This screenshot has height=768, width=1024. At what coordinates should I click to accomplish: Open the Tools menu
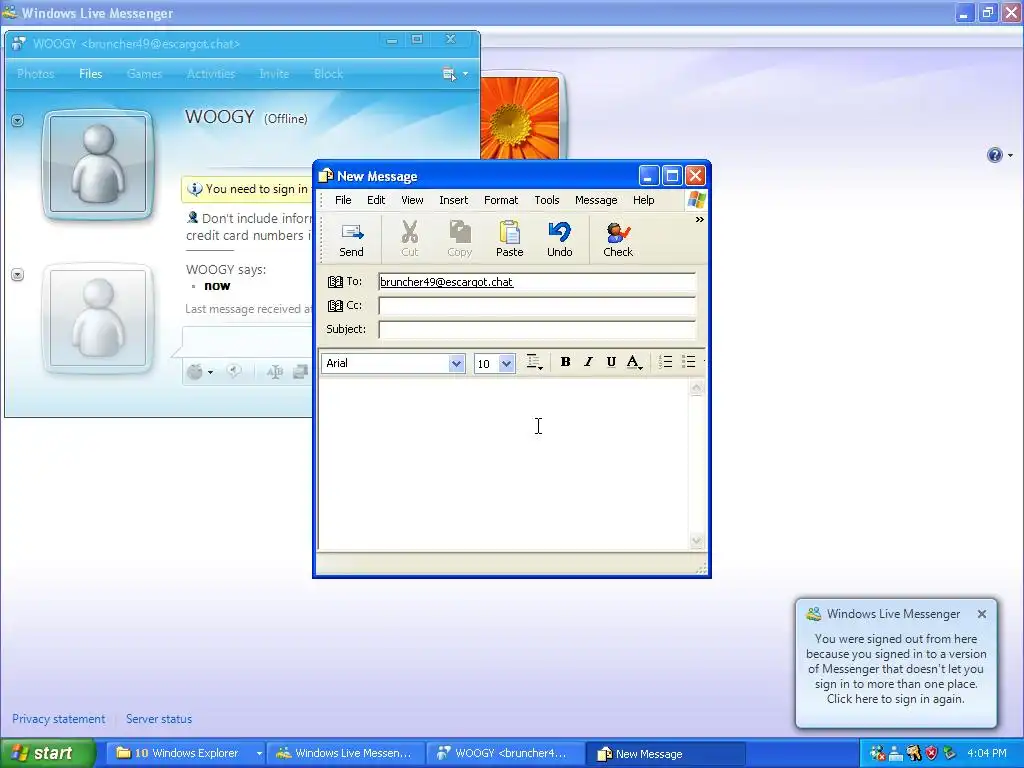pyautogui.click(x=547, y=200)
